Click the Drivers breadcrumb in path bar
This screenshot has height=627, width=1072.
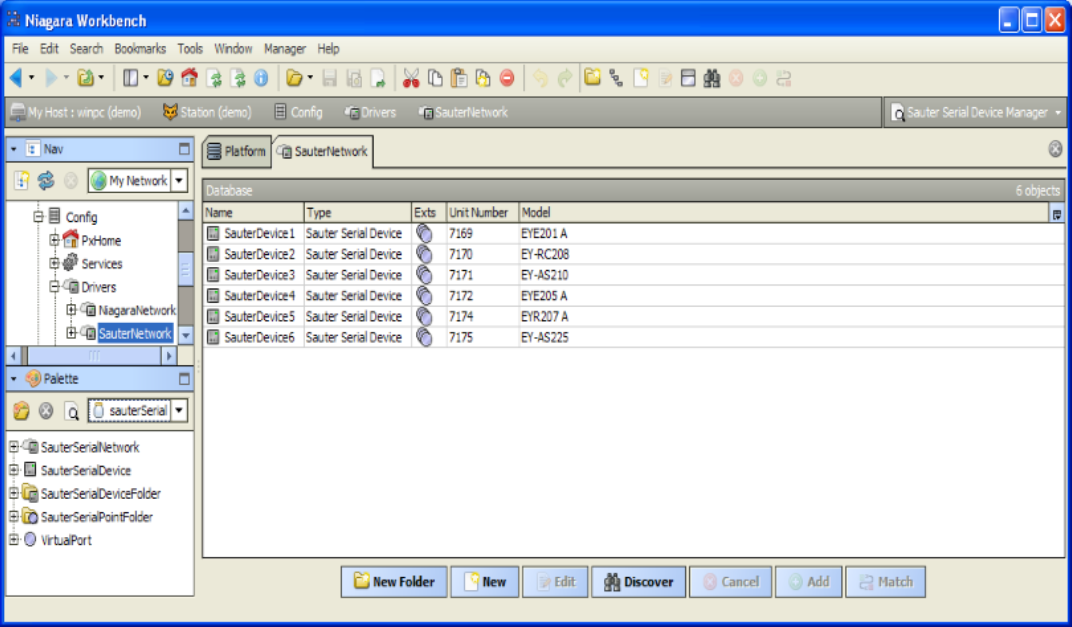click(371, 112)
